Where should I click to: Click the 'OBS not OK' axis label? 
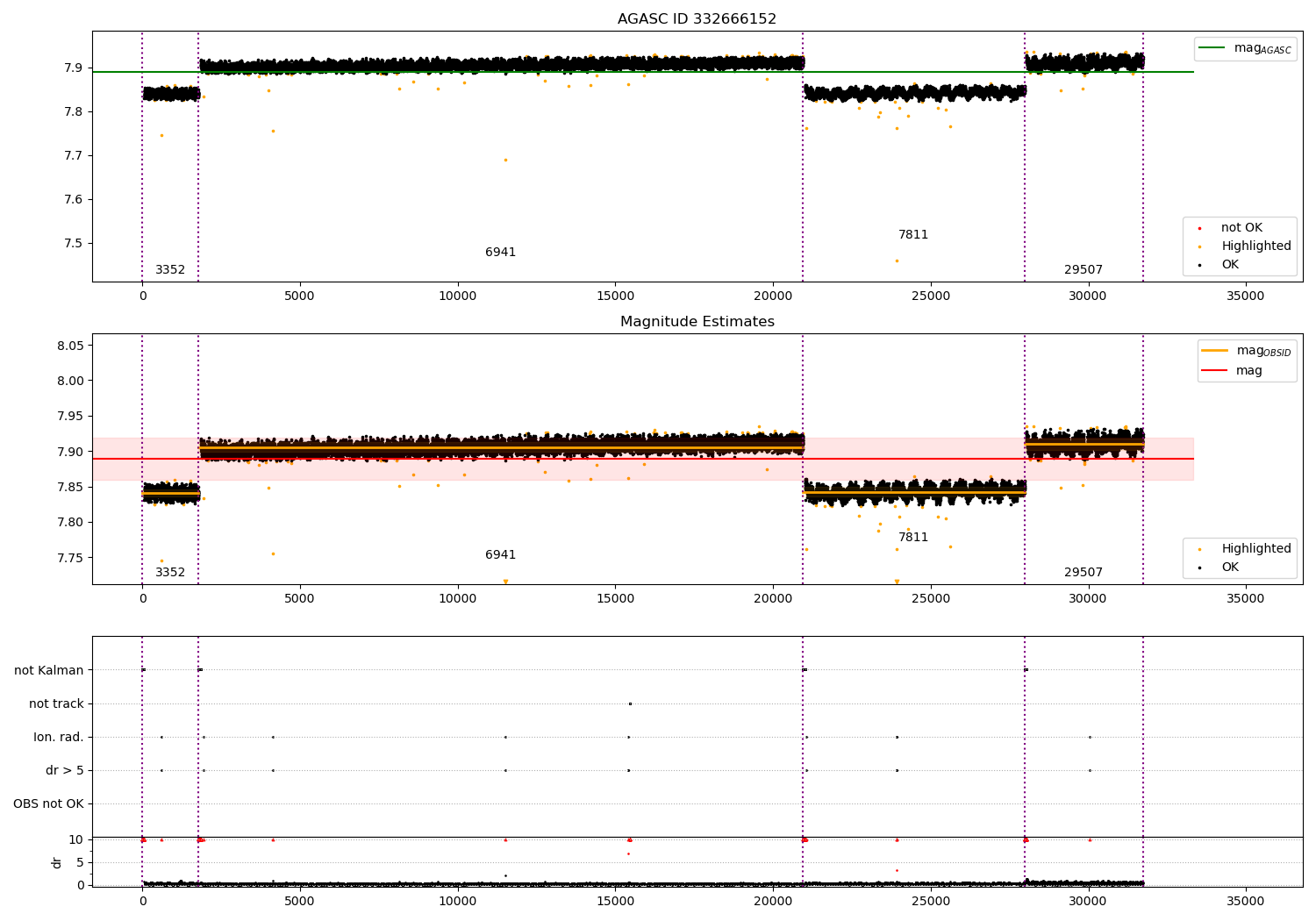tap(49, 804)
